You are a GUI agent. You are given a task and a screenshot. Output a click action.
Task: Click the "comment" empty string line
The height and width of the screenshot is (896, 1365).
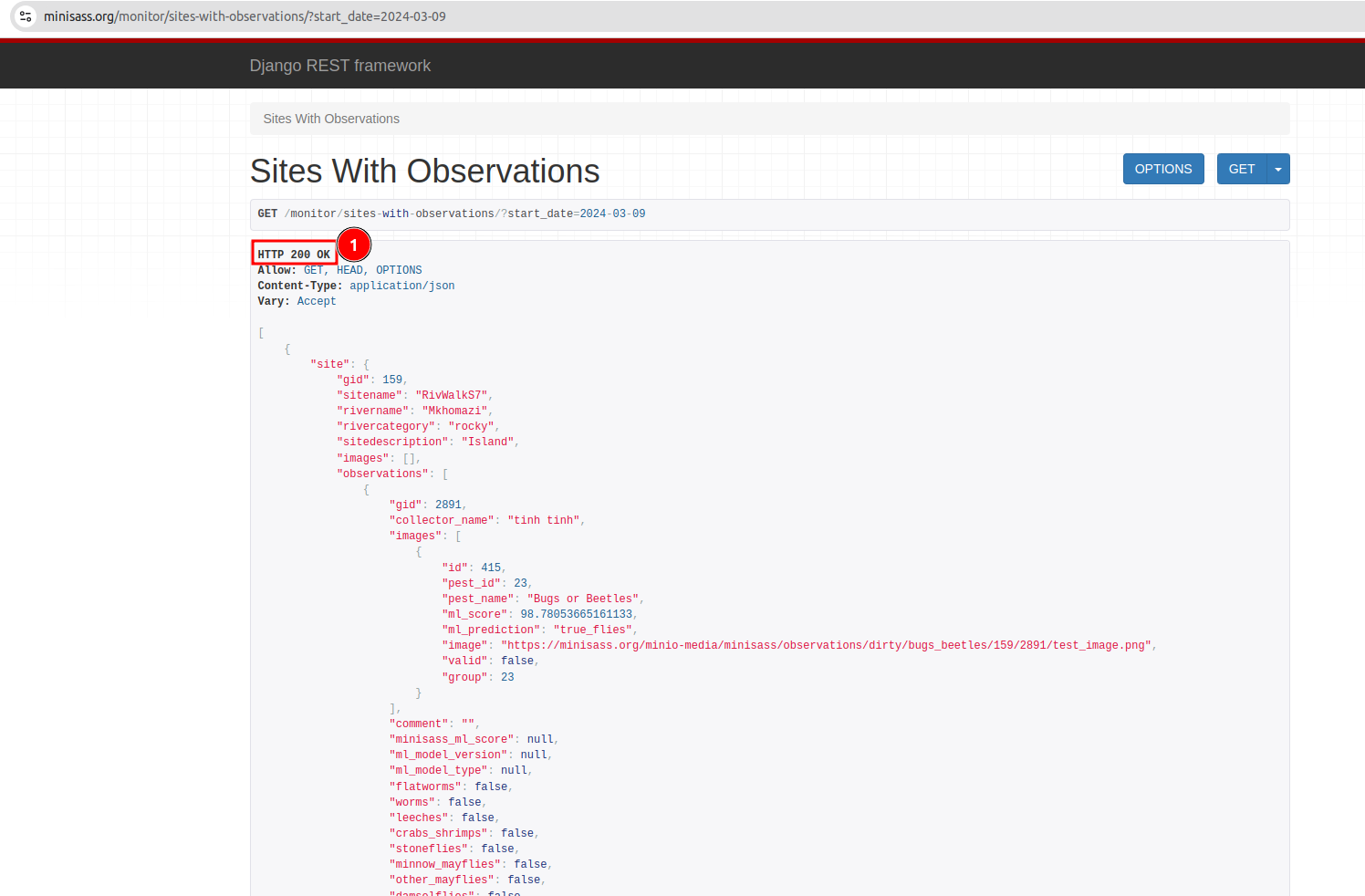pos(434,724)
